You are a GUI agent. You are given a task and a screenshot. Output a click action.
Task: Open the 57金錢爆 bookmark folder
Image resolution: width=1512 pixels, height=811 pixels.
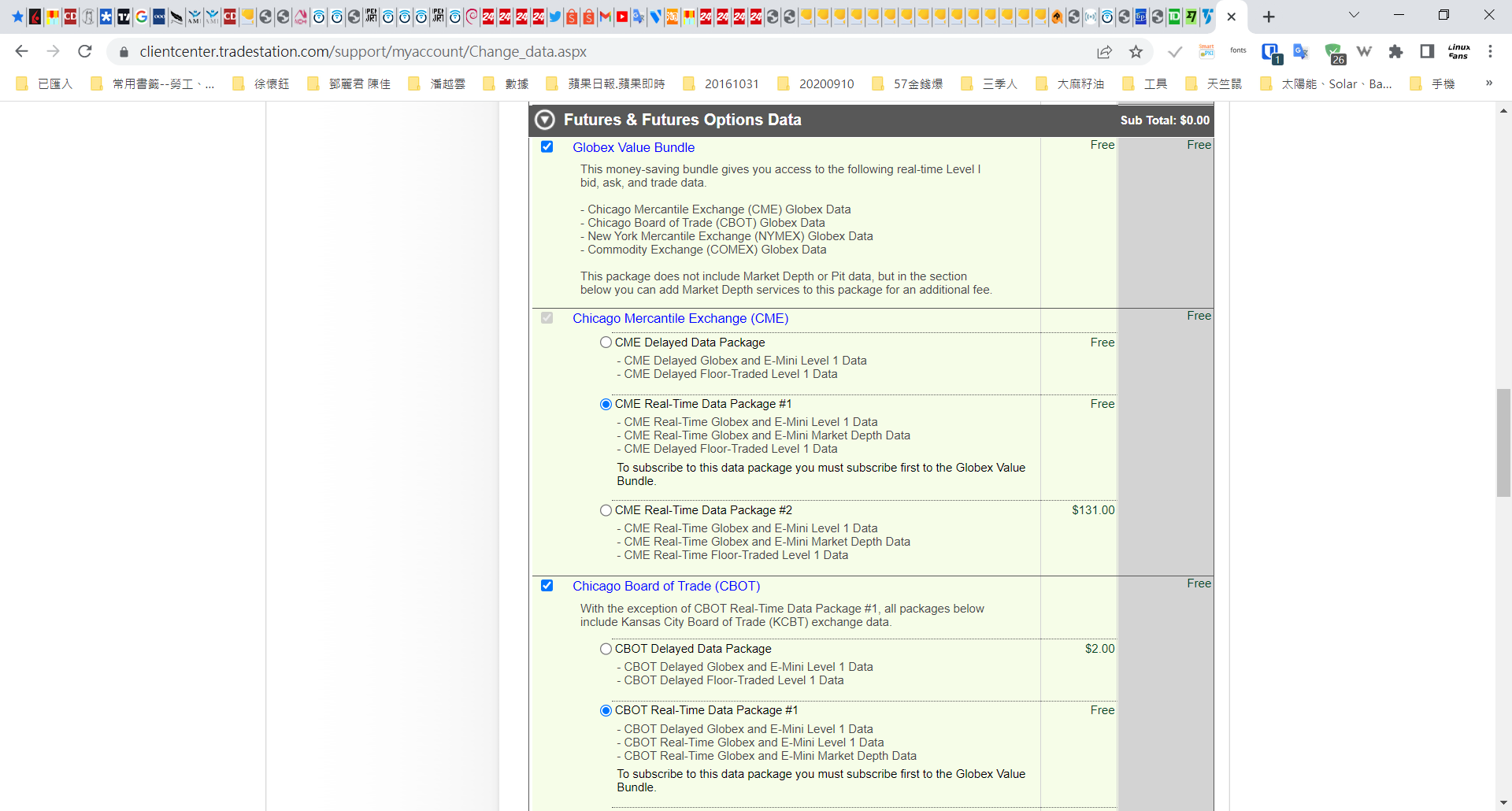click(908, 84)
